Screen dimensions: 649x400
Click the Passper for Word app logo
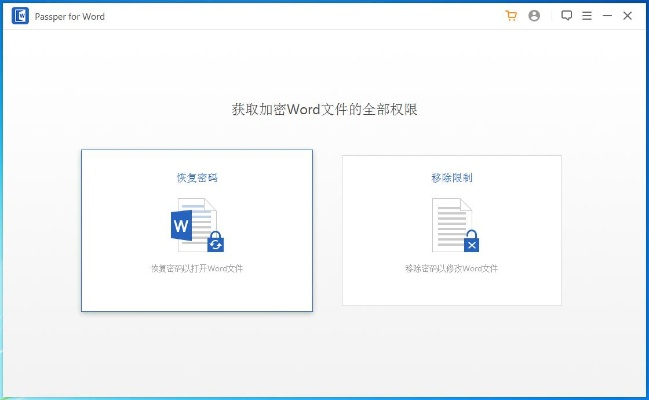pyautogui.click(x=20, y=16)
